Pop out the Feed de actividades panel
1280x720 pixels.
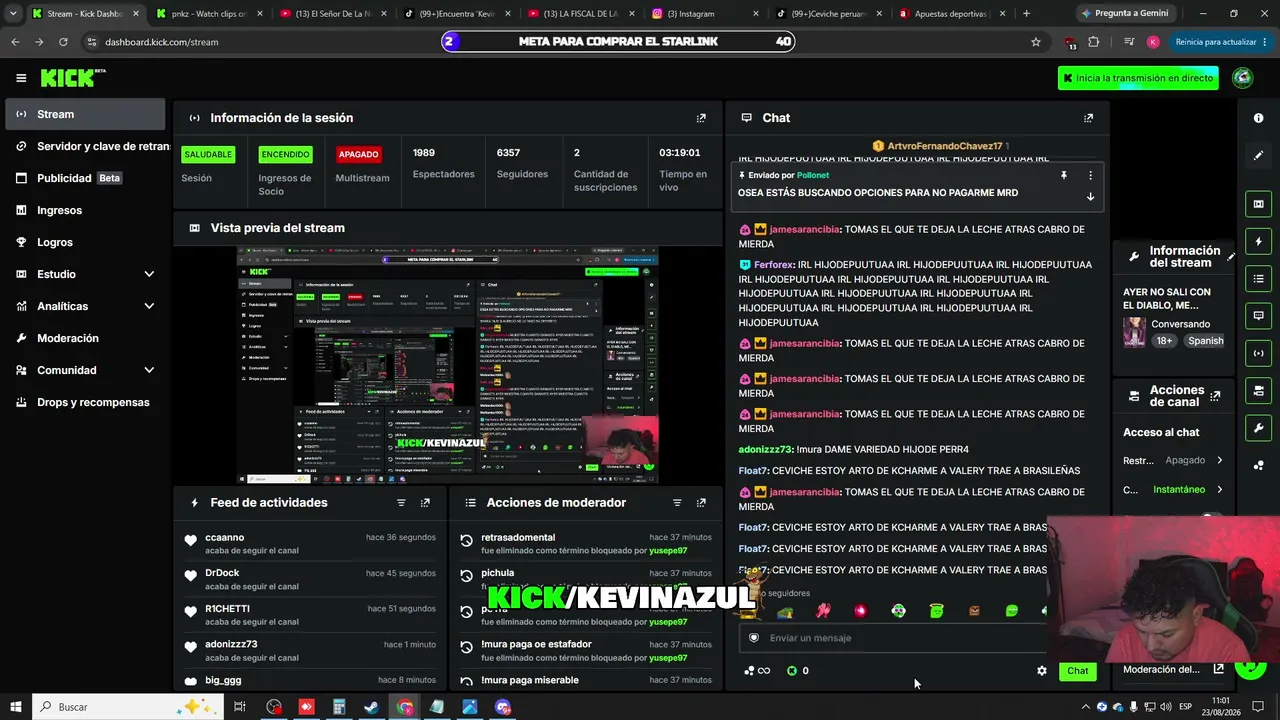(x=425, y=503)
